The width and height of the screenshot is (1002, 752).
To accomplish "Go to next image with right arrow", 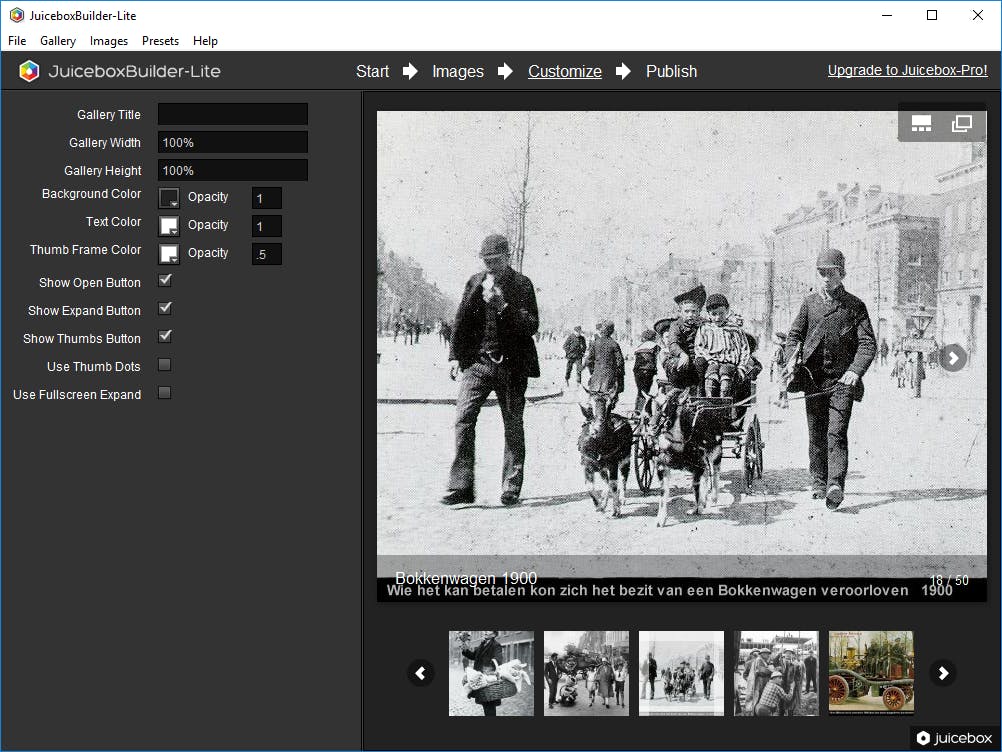I will (x=953, y=357).
